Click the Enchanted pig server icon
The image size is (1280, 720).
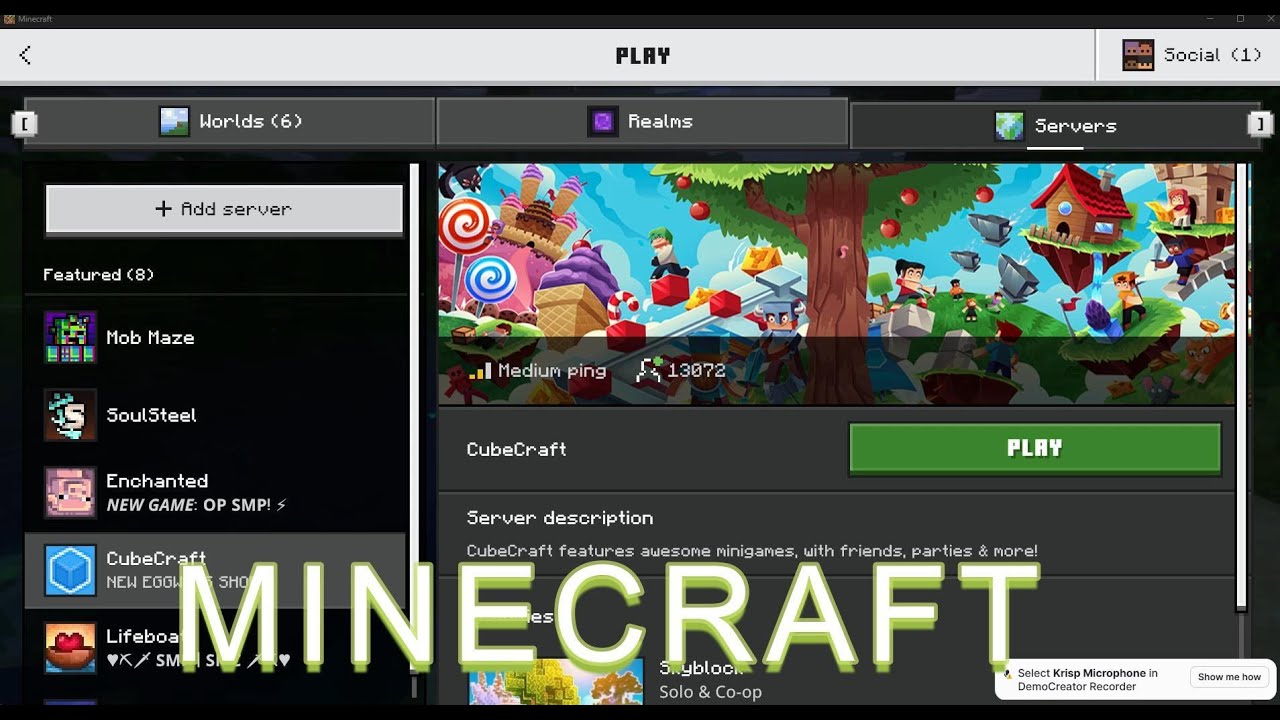[x=70, y=492]
